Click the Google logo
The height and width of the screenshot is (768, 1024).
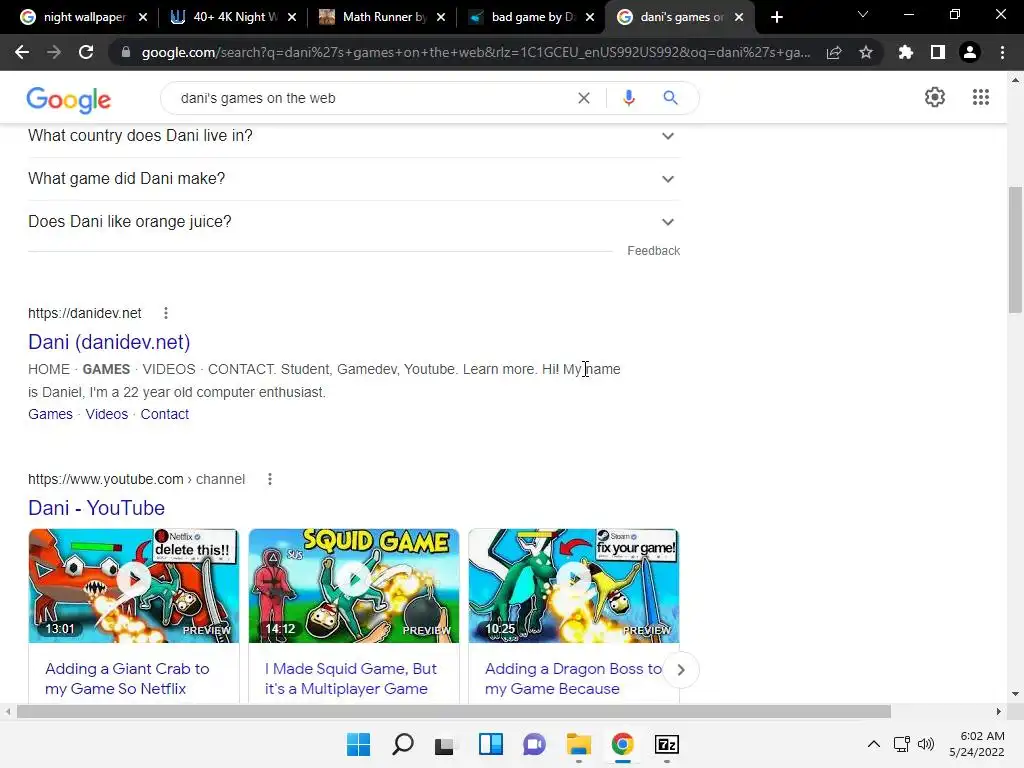tap(69, 99)
